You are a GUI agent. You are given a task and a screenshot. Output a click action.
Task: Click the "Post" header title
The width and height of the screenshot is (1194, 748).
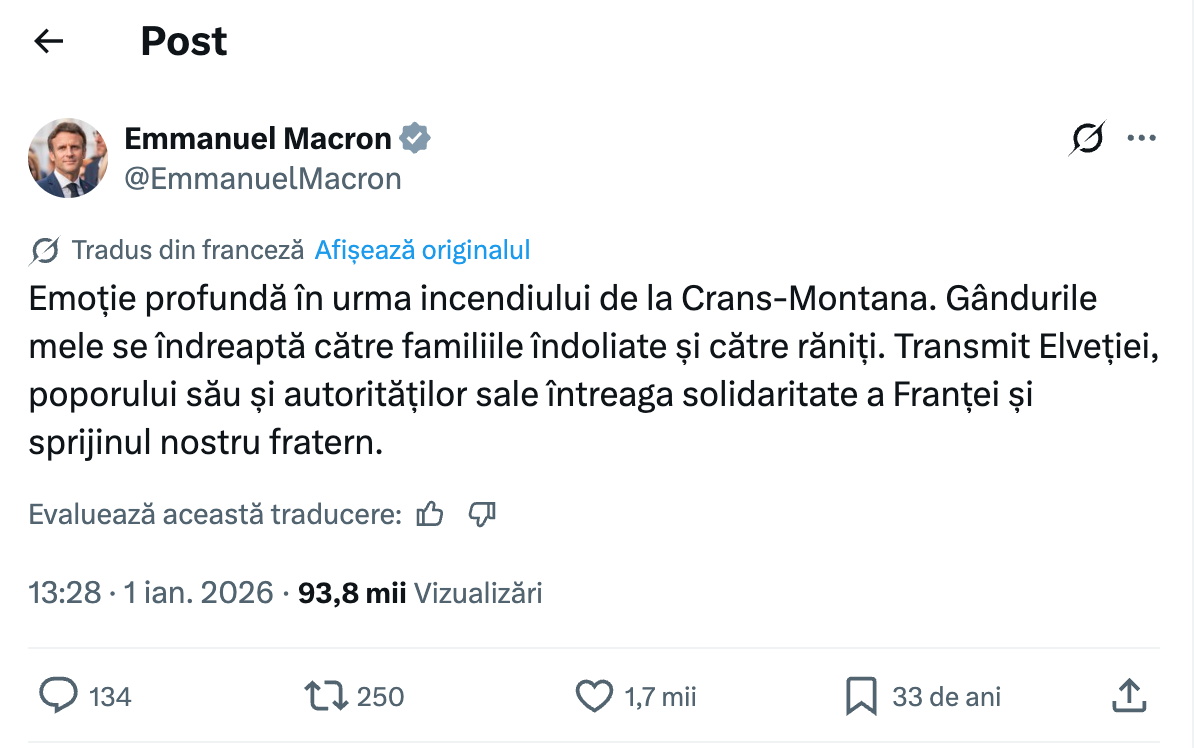(x=184, y=41)
